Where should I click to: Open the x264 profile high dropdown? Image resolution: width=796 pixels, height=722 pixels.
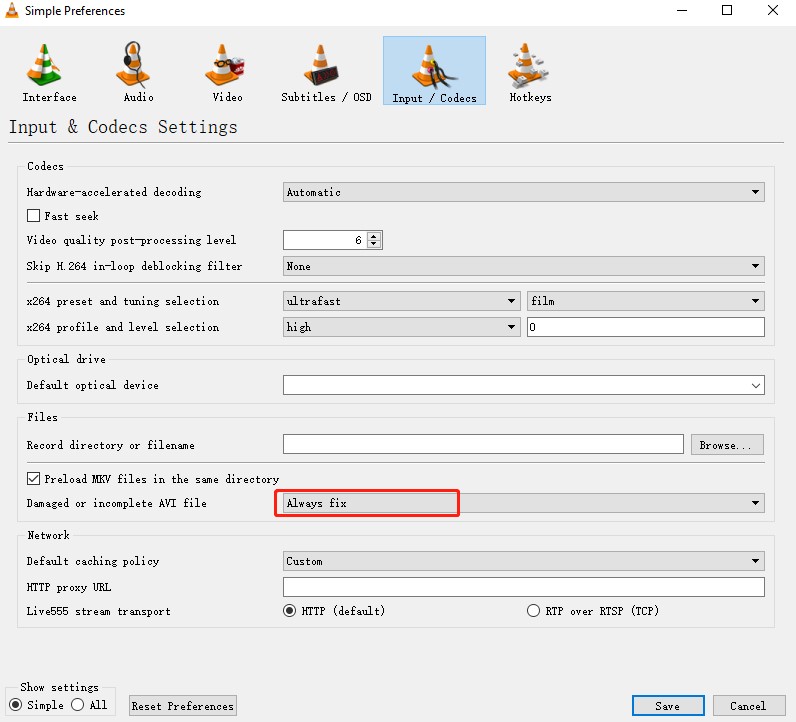pyautogui.click(x=401, y=327)
